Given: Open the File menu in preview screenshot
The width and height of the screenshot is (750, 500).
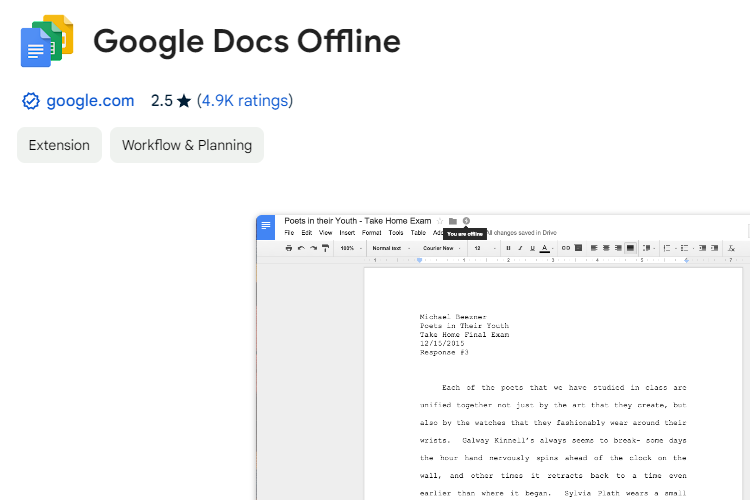Looking at the screenshot, I should pos(289,233).
